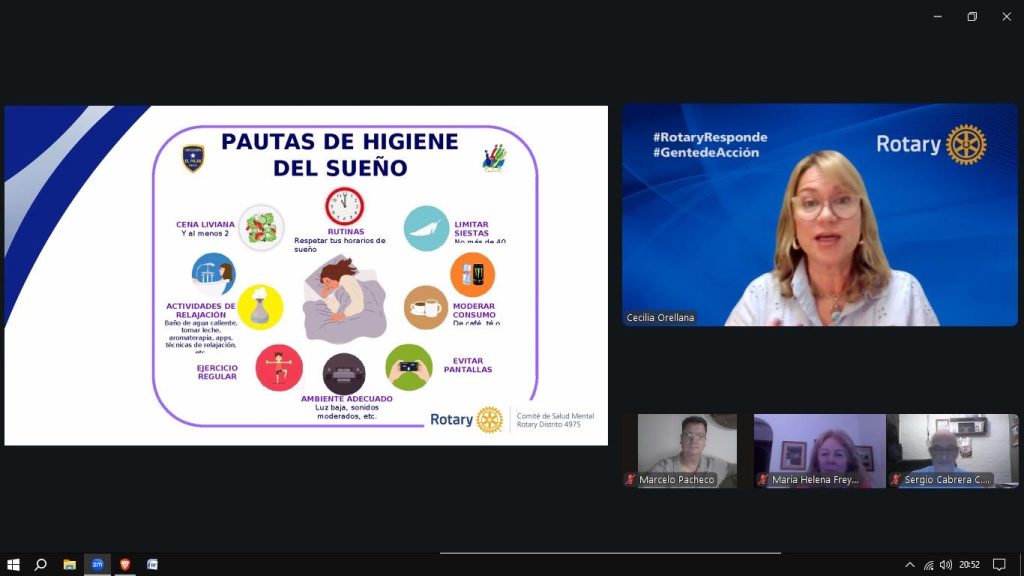Launch Brave browser from the taskbar
This screenshot has height=576, width=1024.
pos(125,564)
